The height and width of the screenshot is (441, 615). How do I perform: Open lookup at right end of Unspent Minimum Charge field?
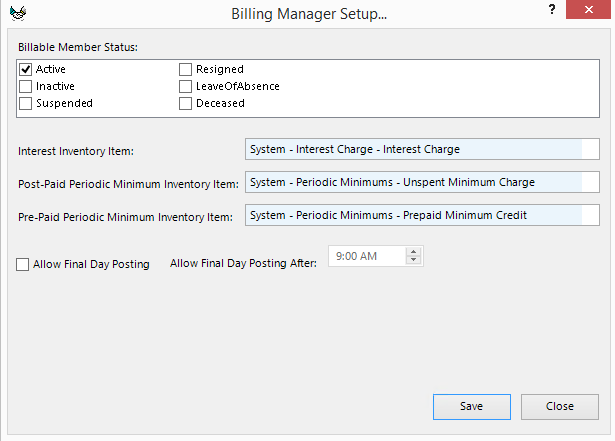click(x=590, y=182)
